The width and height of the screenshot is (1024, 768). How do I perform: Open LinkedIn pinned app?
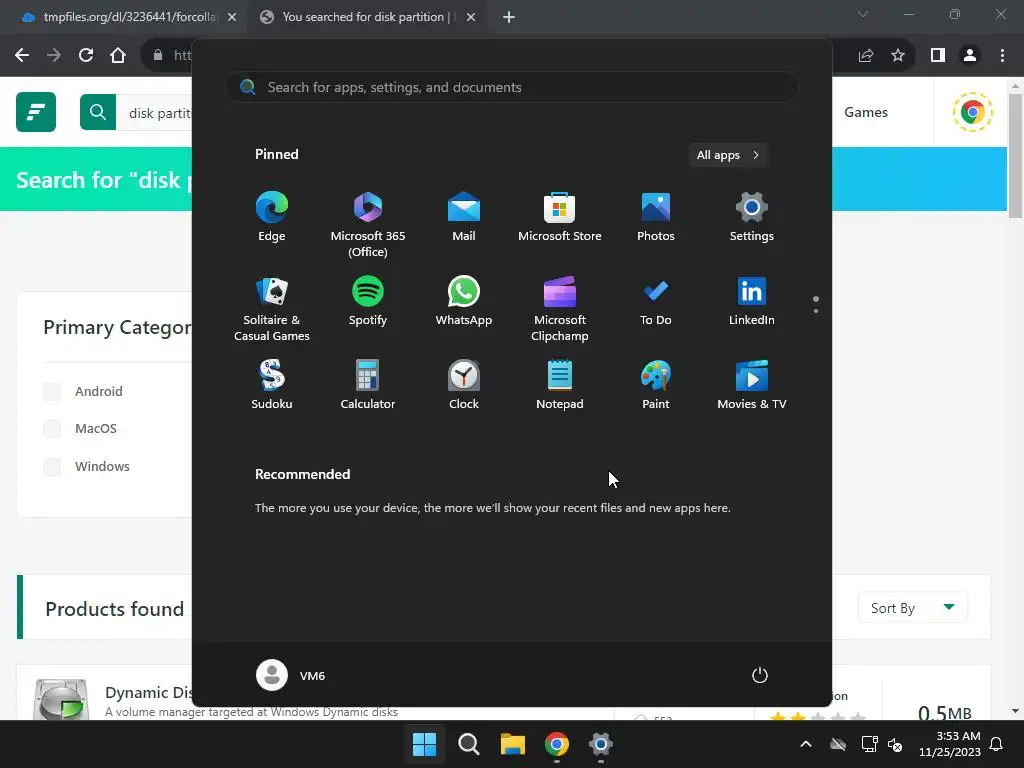point(752,301)
